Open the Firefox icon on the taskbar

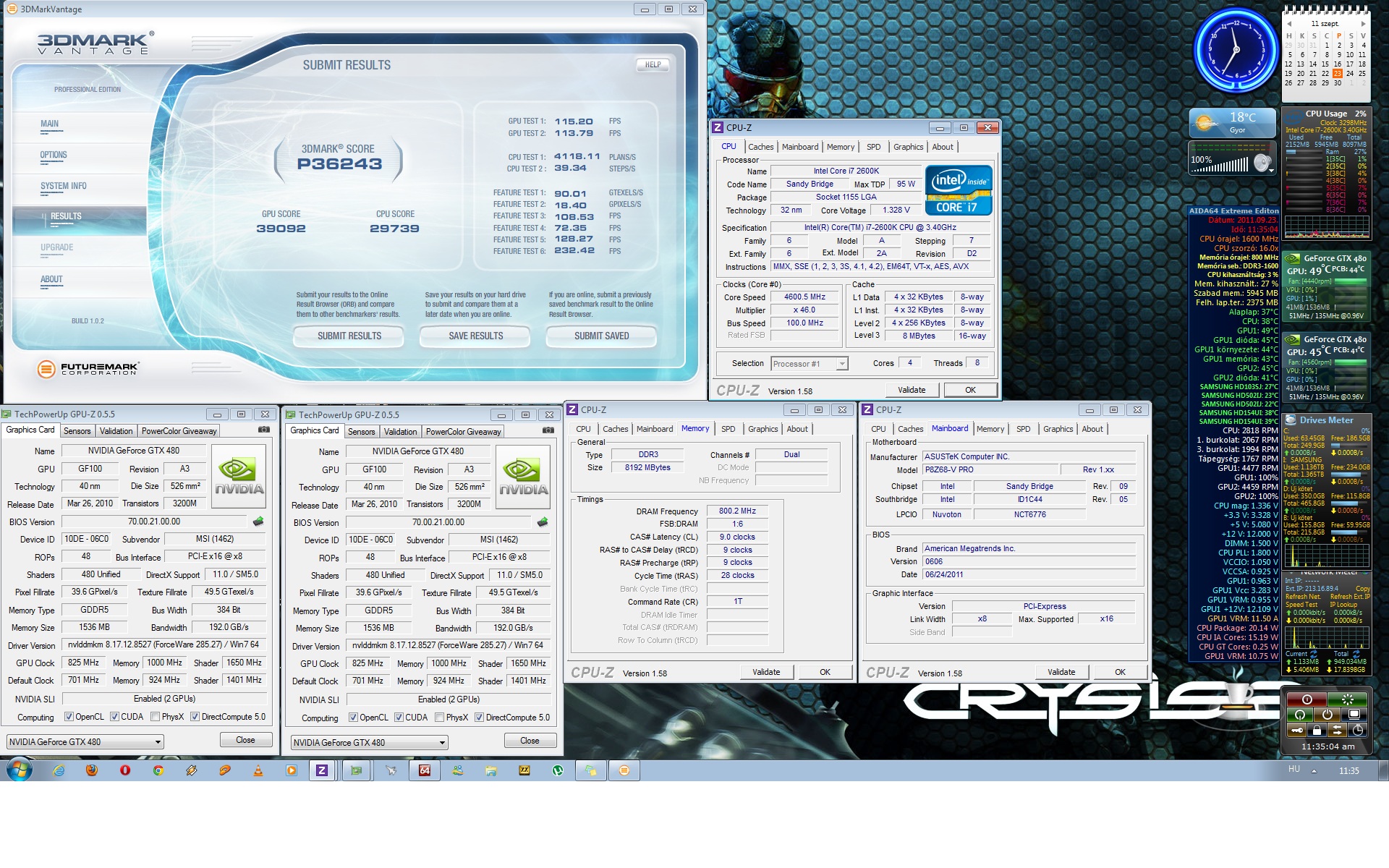92,770
